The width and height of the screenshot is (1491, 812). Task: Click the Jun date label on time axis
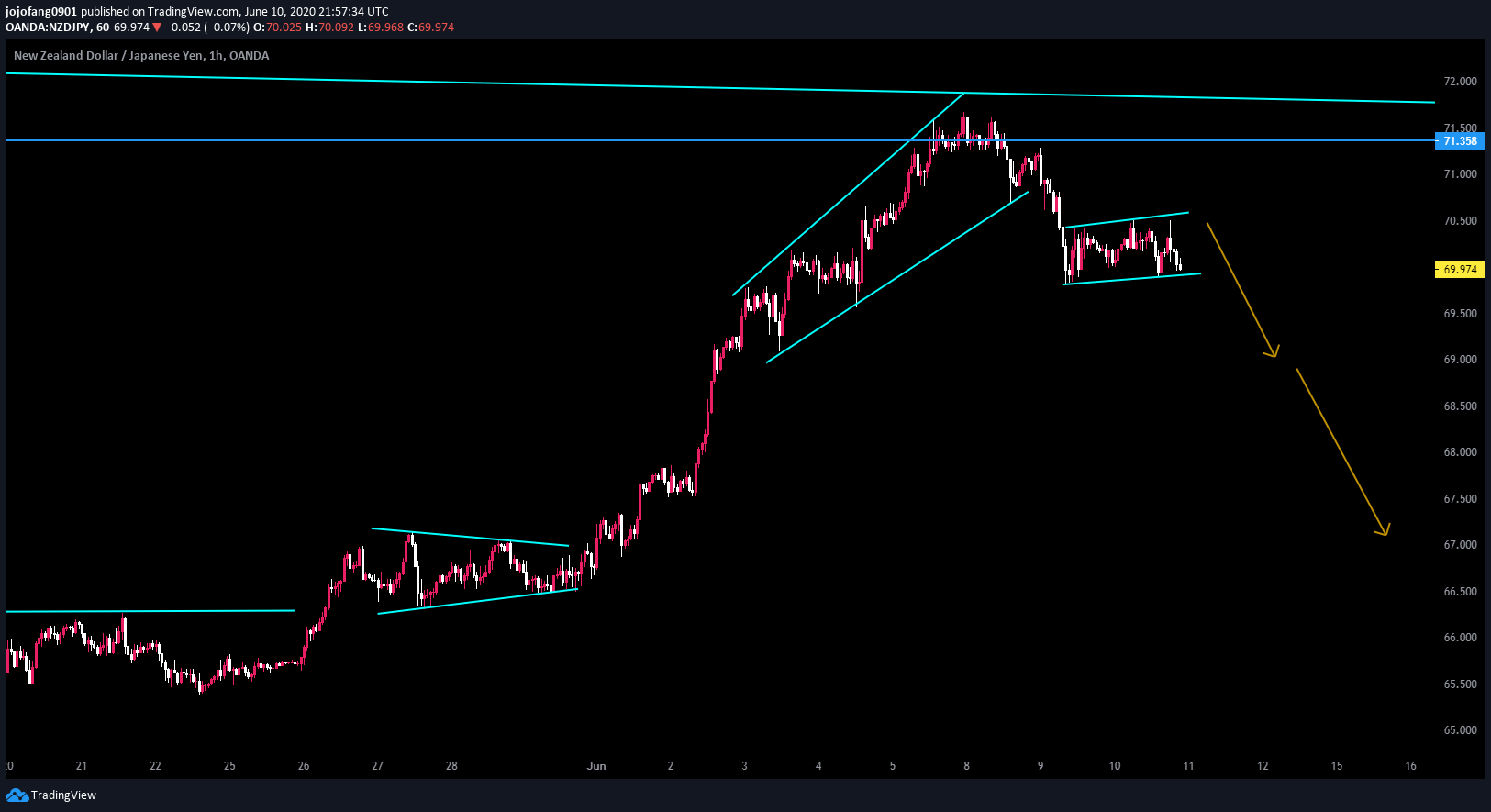point(596,766)
